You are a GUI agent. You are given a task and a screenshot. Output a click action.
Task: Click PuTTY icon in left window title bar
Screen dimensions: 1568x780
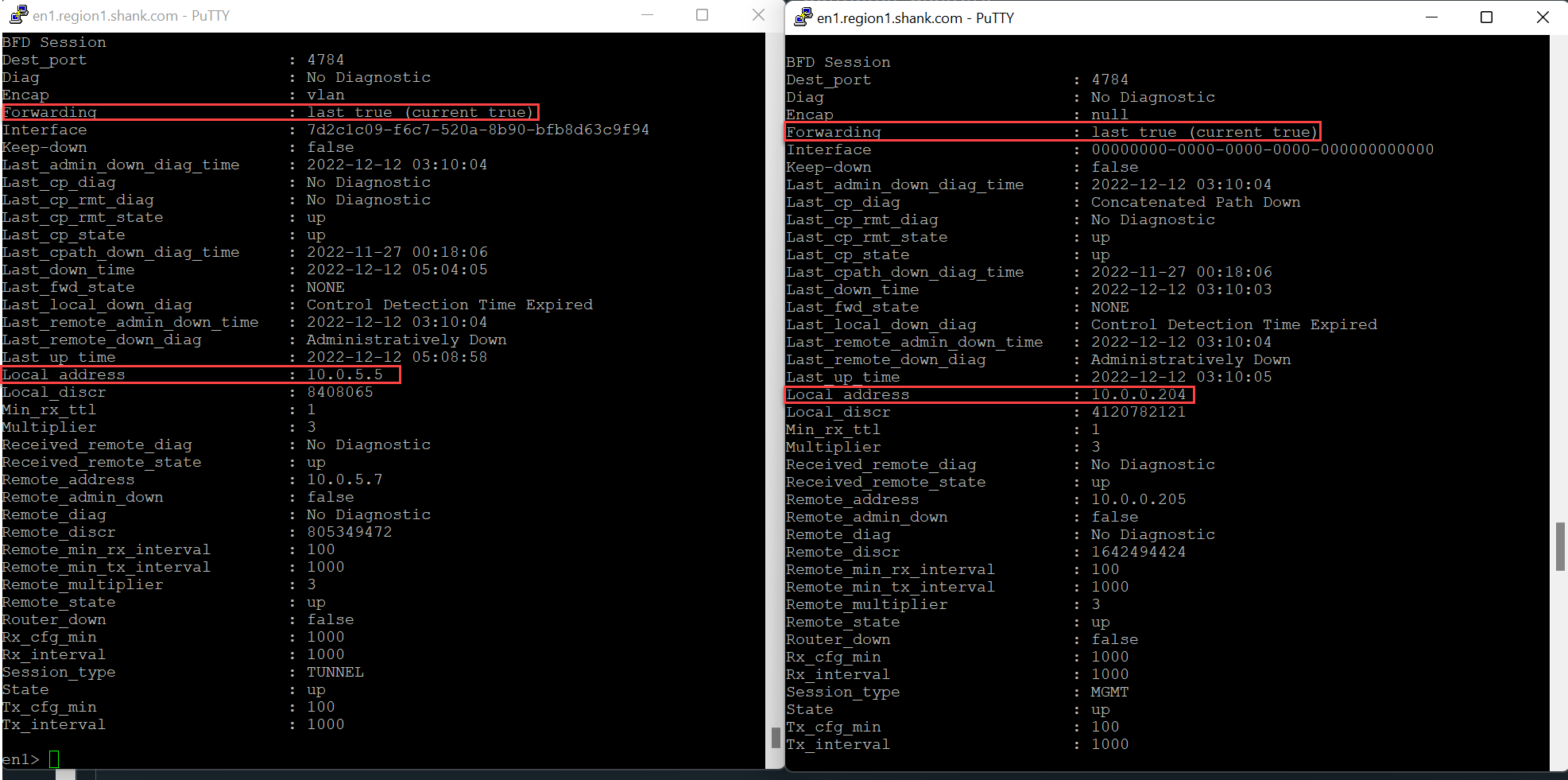(19, 15)
